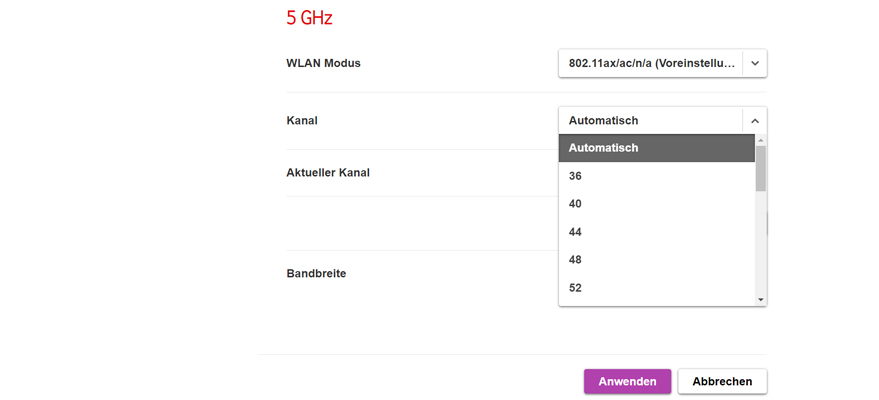Select channel 36 from the list
Screen dimensions: 879x400
[x=656, y=176]
